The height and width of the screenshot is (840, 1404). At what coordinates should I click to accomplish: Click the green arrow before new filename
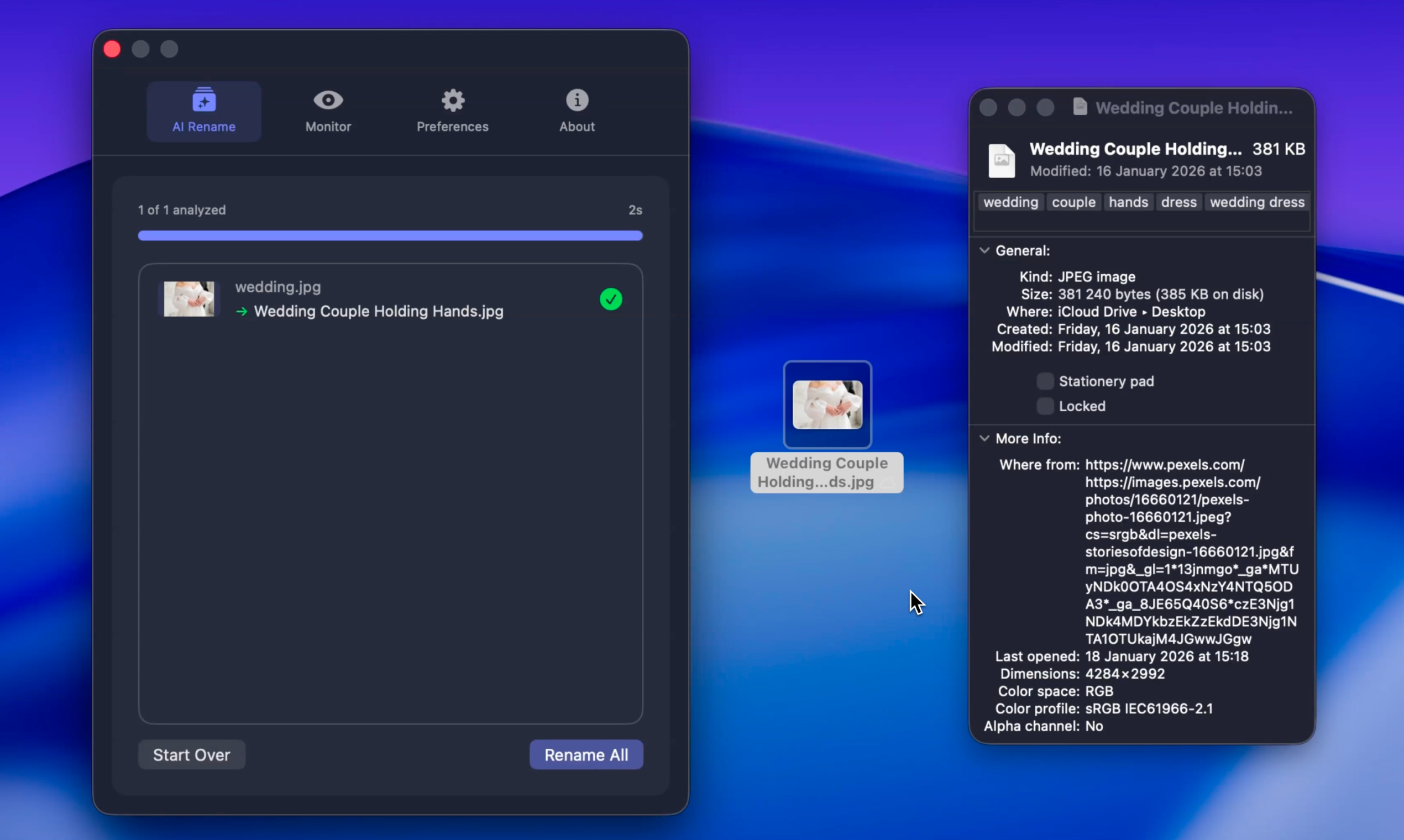click(242, 311)
